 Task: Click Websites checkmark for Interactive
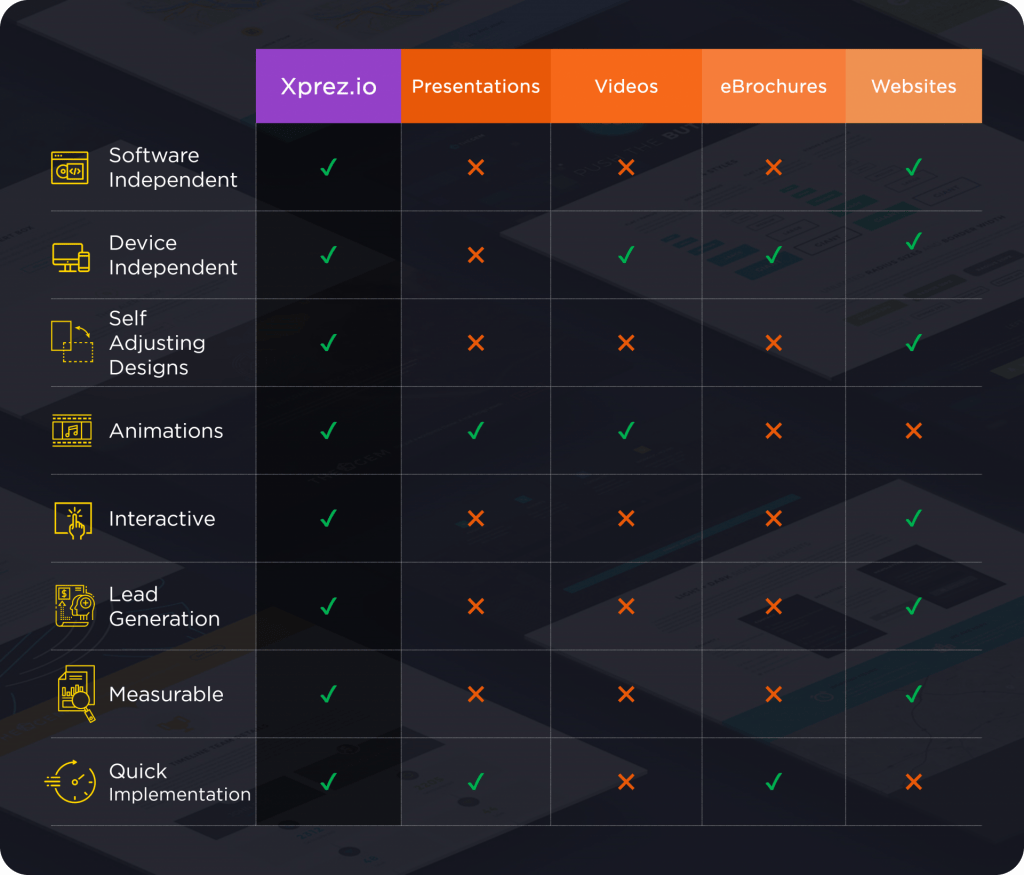pyautogui.click(x=914, y=518)
